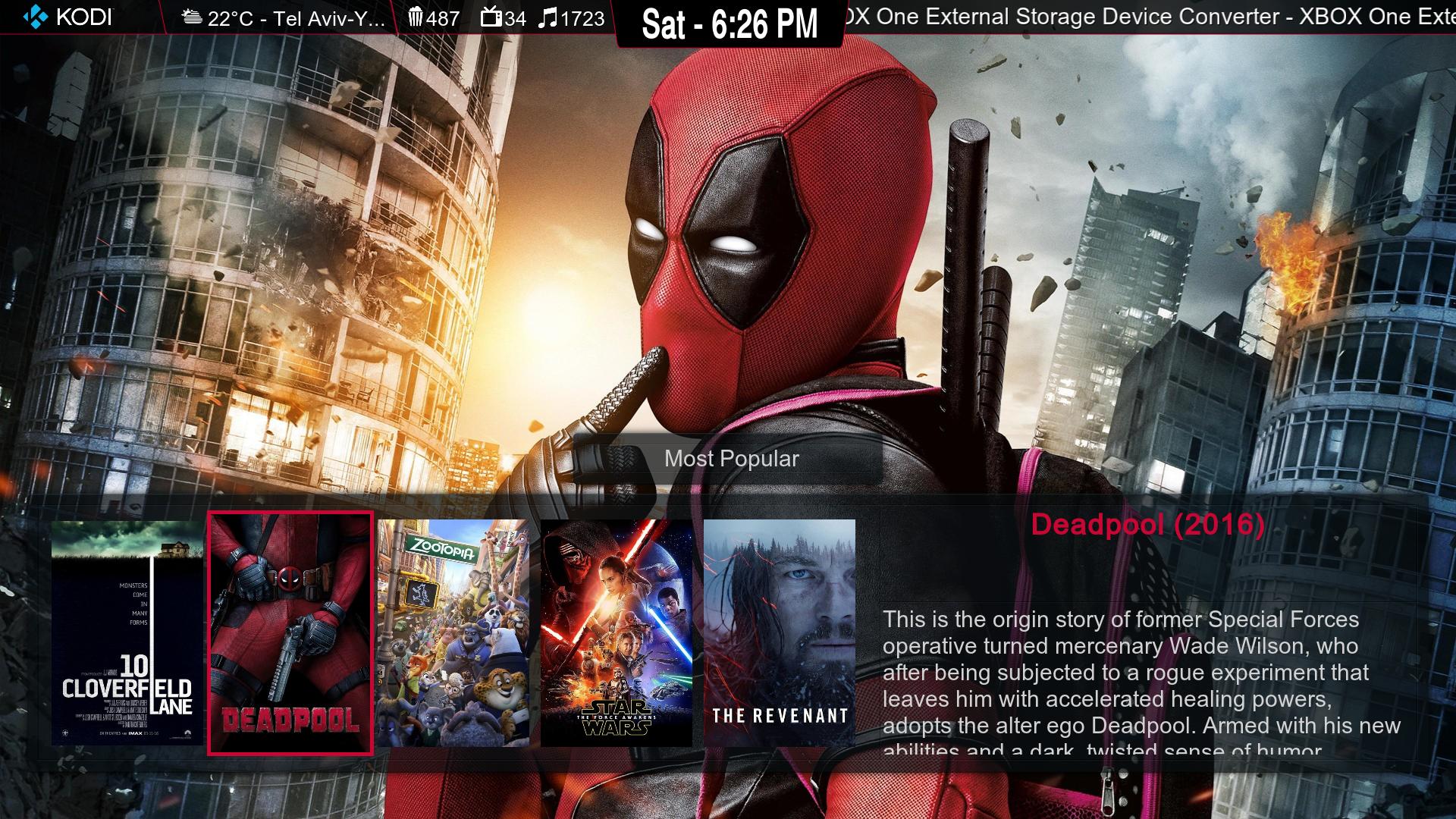
Task: Open the 22°C Tel Aviv weather label
Action: 296,18
